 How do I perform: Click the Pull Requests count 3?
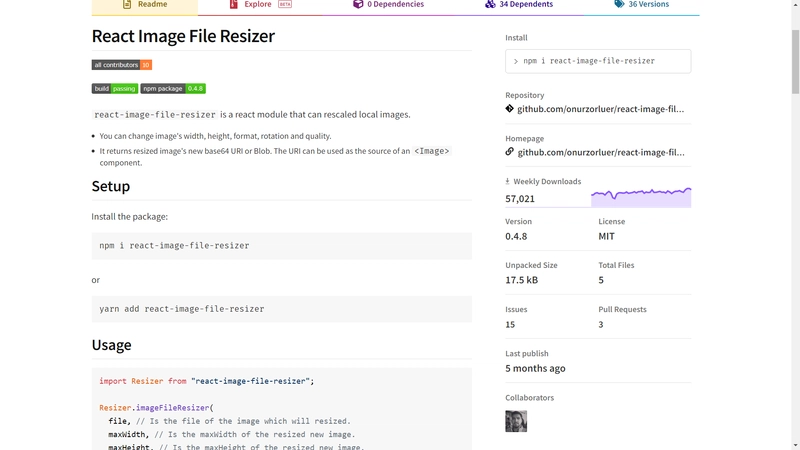tap(601, 324)
